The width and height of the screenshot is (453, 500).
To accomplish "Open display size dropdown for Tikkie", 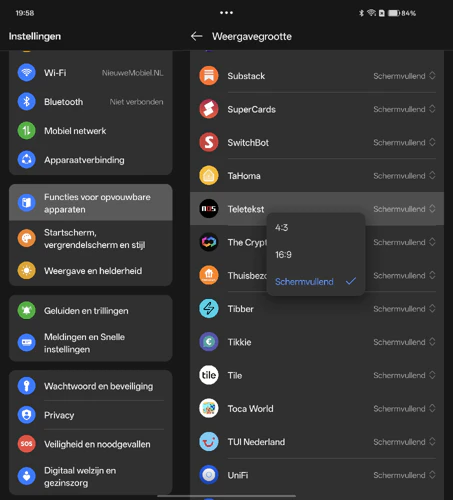I will tap(404, 342).
